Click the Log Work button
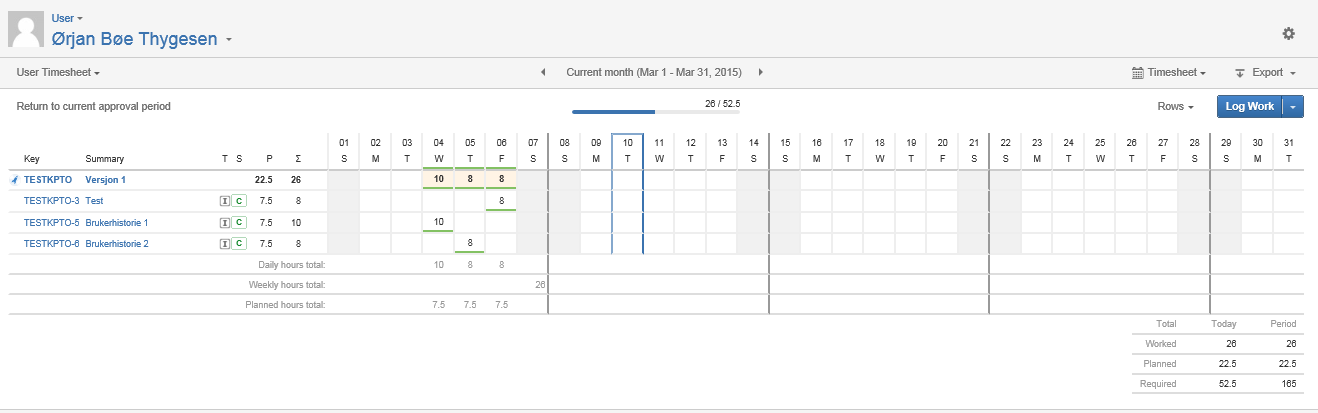1318x413 pixels. click(1250, 106)
